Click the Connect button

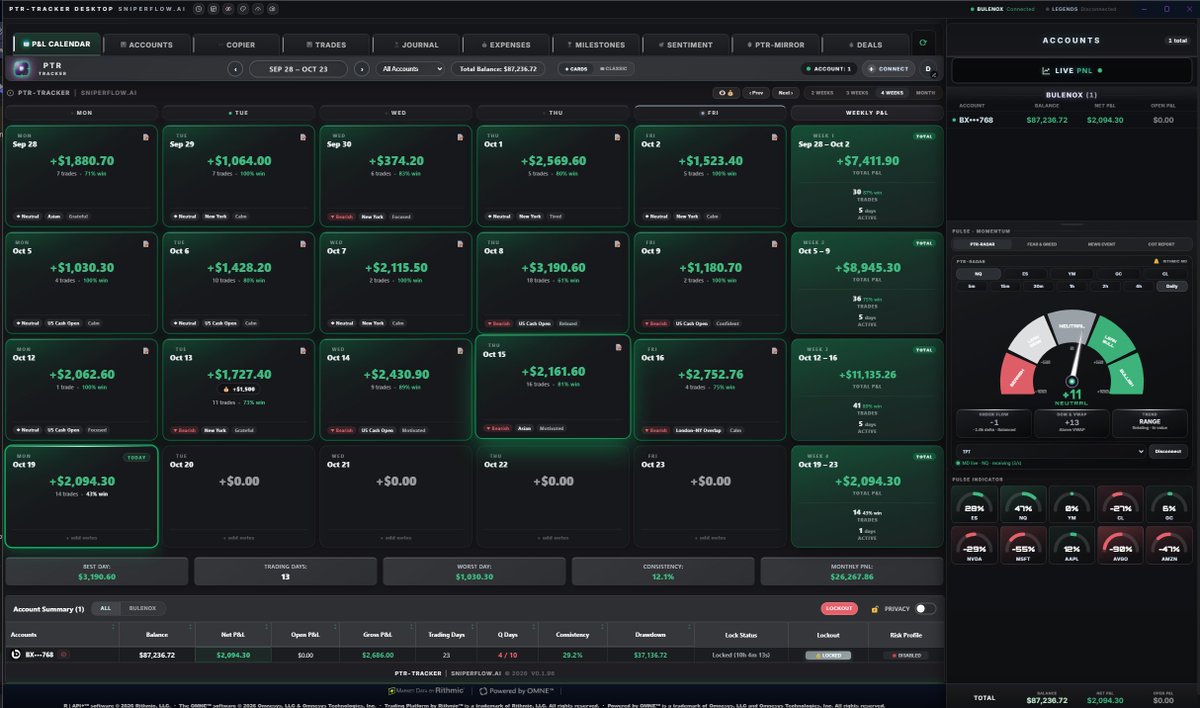coord(887,69)
